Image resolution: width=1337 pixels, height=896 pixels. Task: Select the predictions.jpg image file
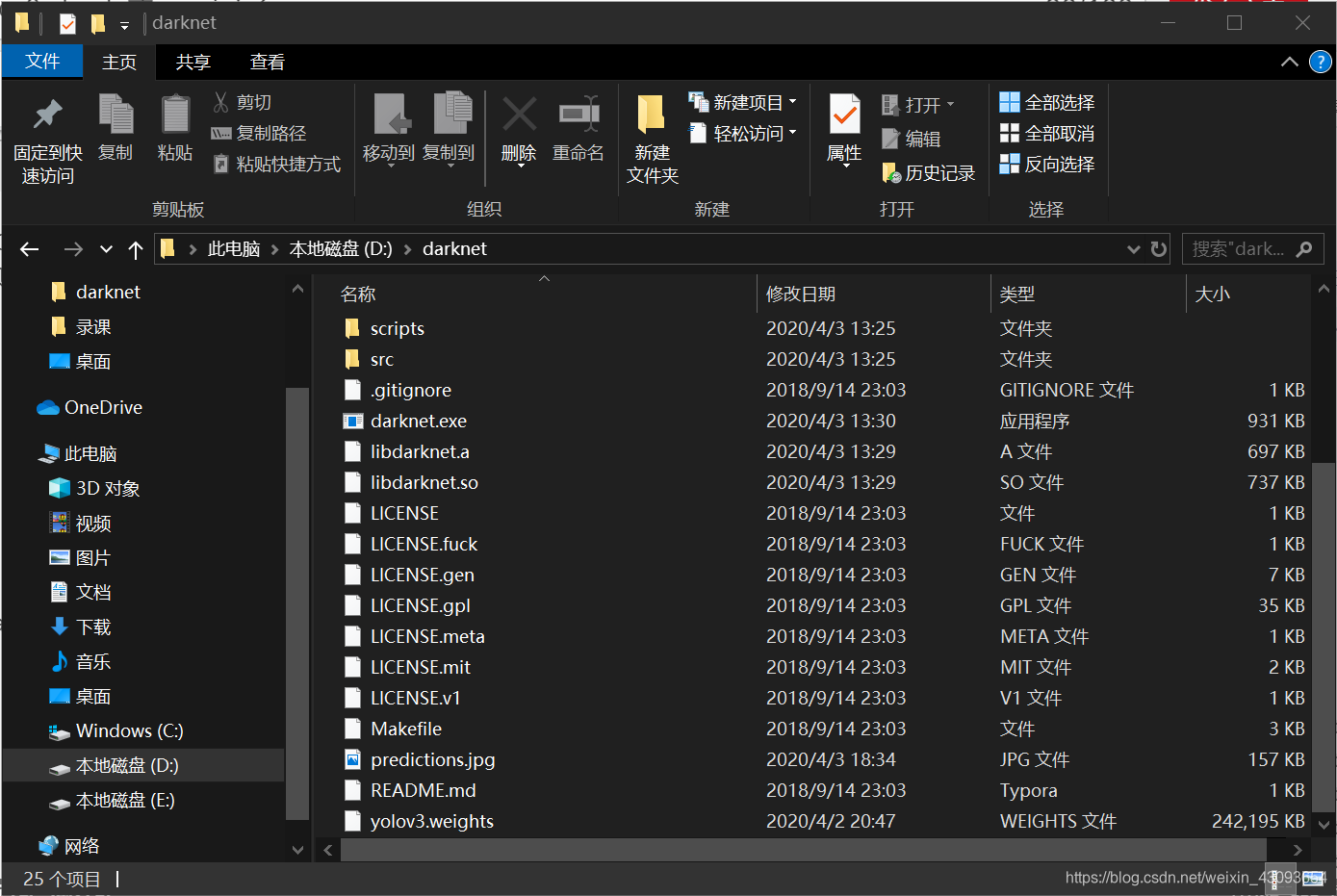[x=433, y=759]
